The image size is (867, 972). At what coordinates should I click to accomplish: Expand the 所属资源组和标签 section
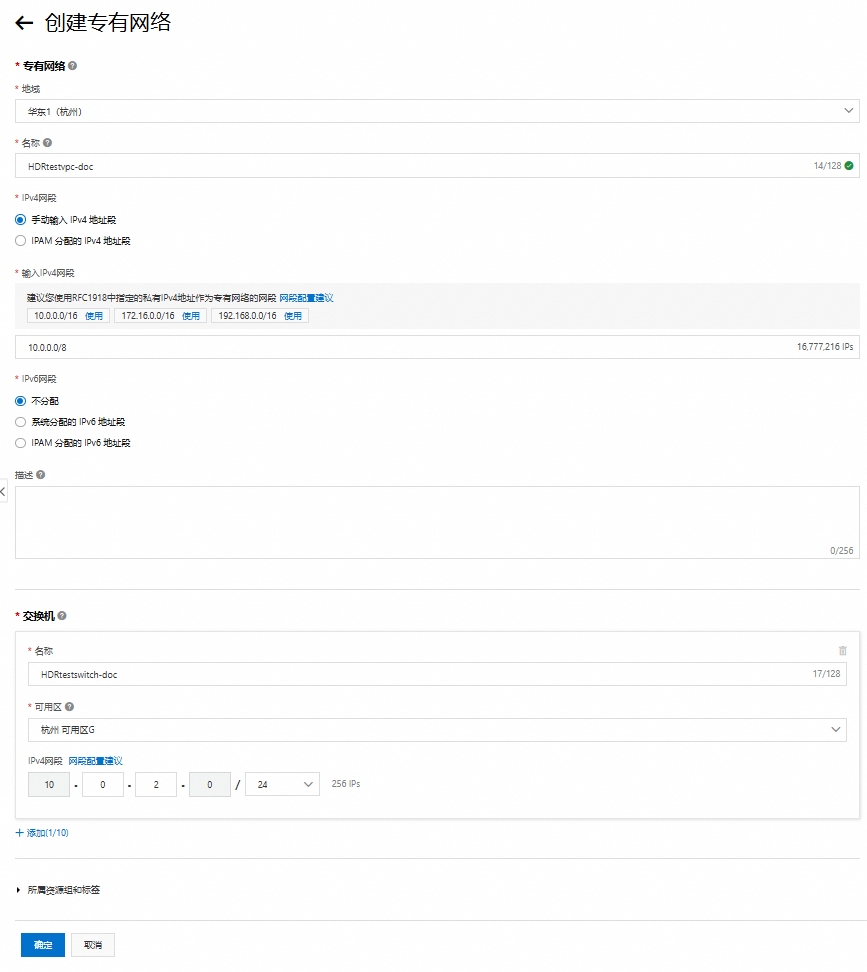pyautogui.click(x=58, y=890)
